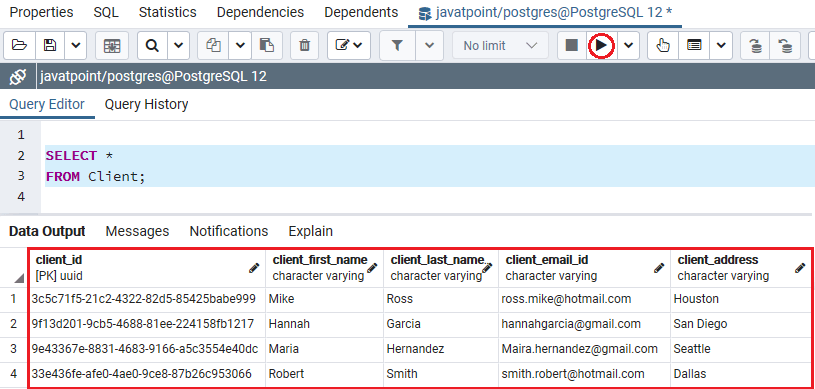The width and height of the screenshot is (815, 389).
Task: Click the cell 'ross.mike@hotmail.com'
Action: [x=584, y=299]
